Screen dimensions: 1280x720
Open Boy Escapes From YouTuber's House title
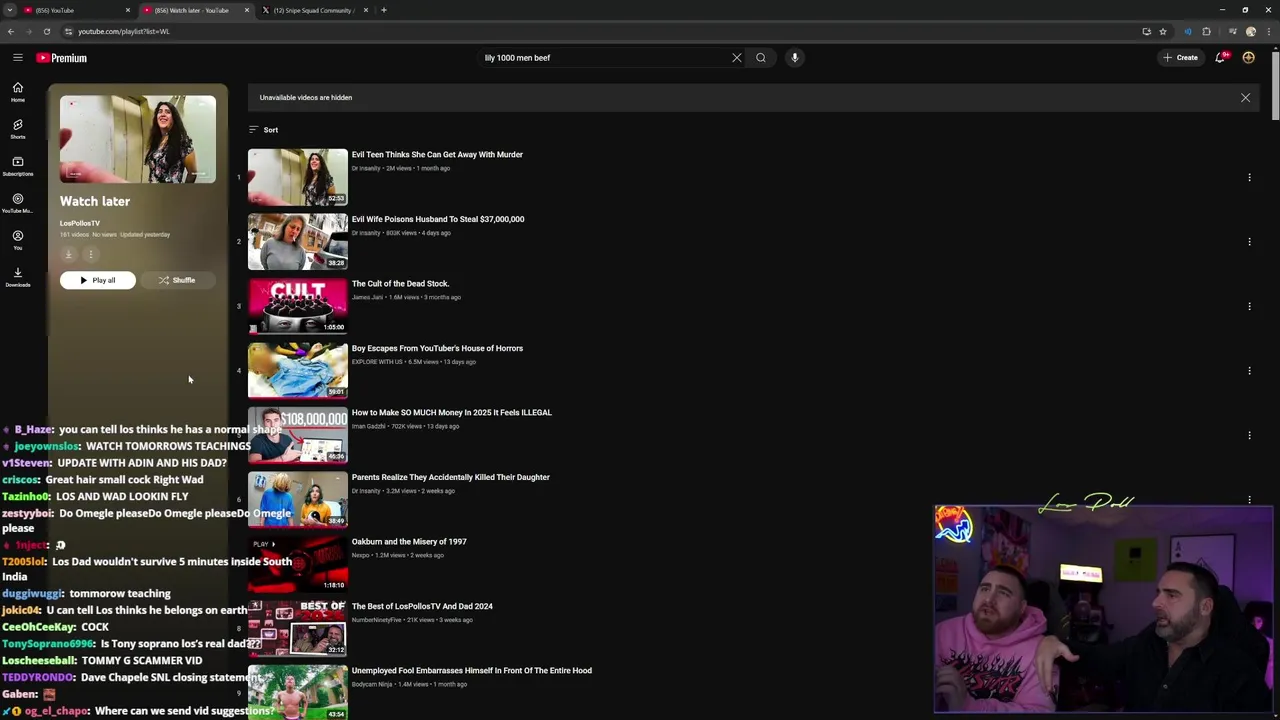point(437,348)
